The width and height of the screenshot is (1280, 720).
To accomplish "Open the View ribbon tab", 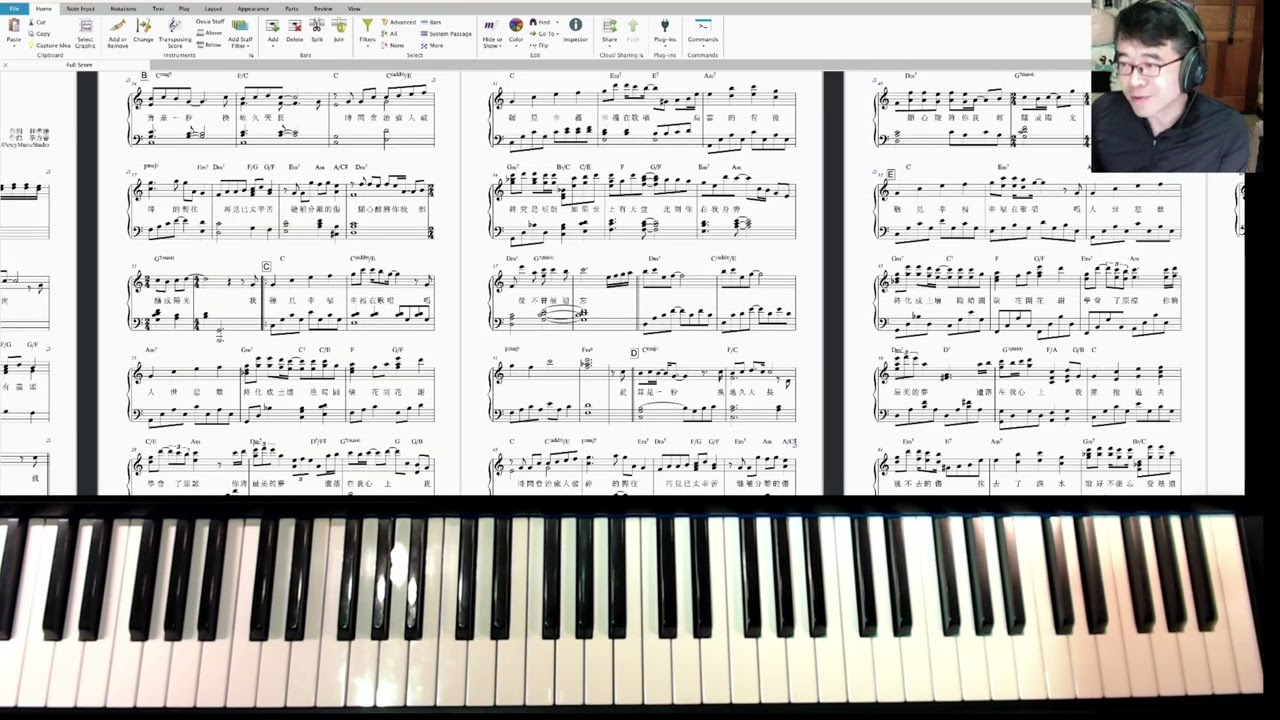I will (x=354, y=9).
